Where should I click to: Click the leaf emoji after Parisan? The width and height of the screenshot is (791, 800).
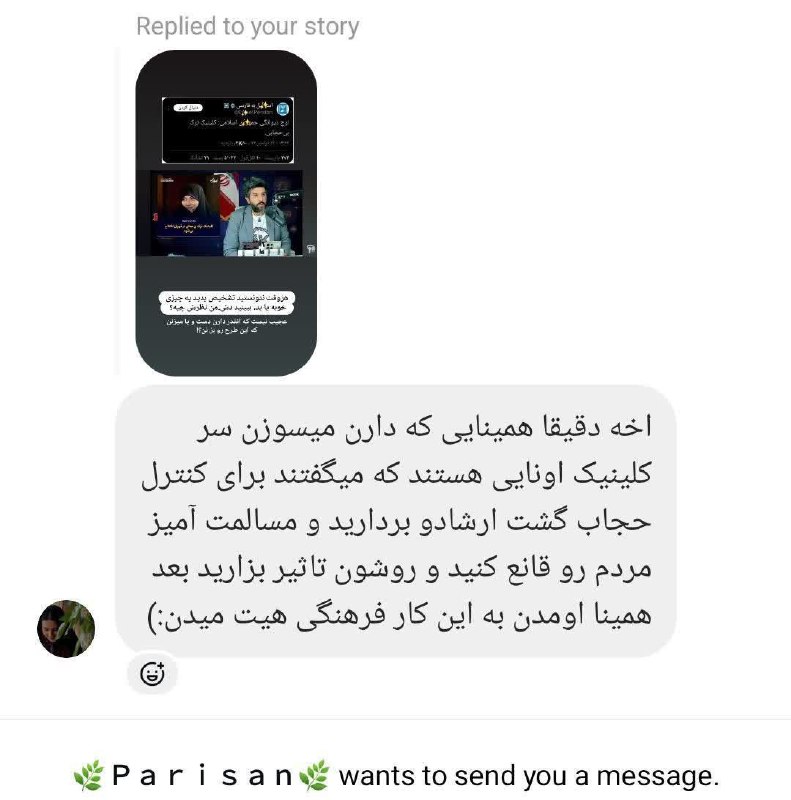click(x=314, y=776)
